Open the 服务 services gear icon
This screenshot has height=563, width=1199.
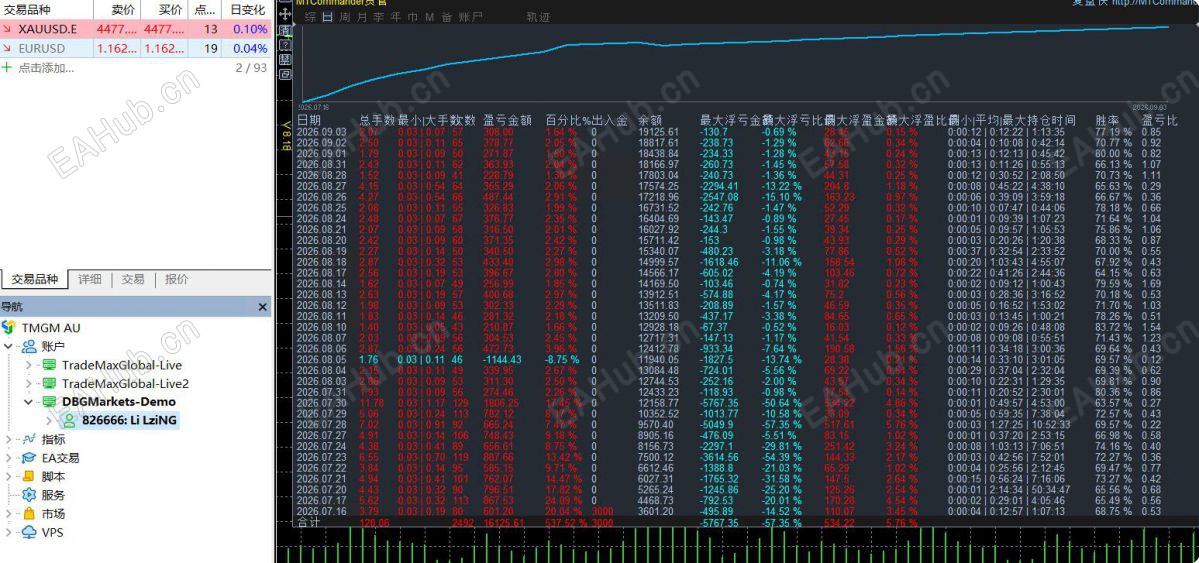(29, 495)
